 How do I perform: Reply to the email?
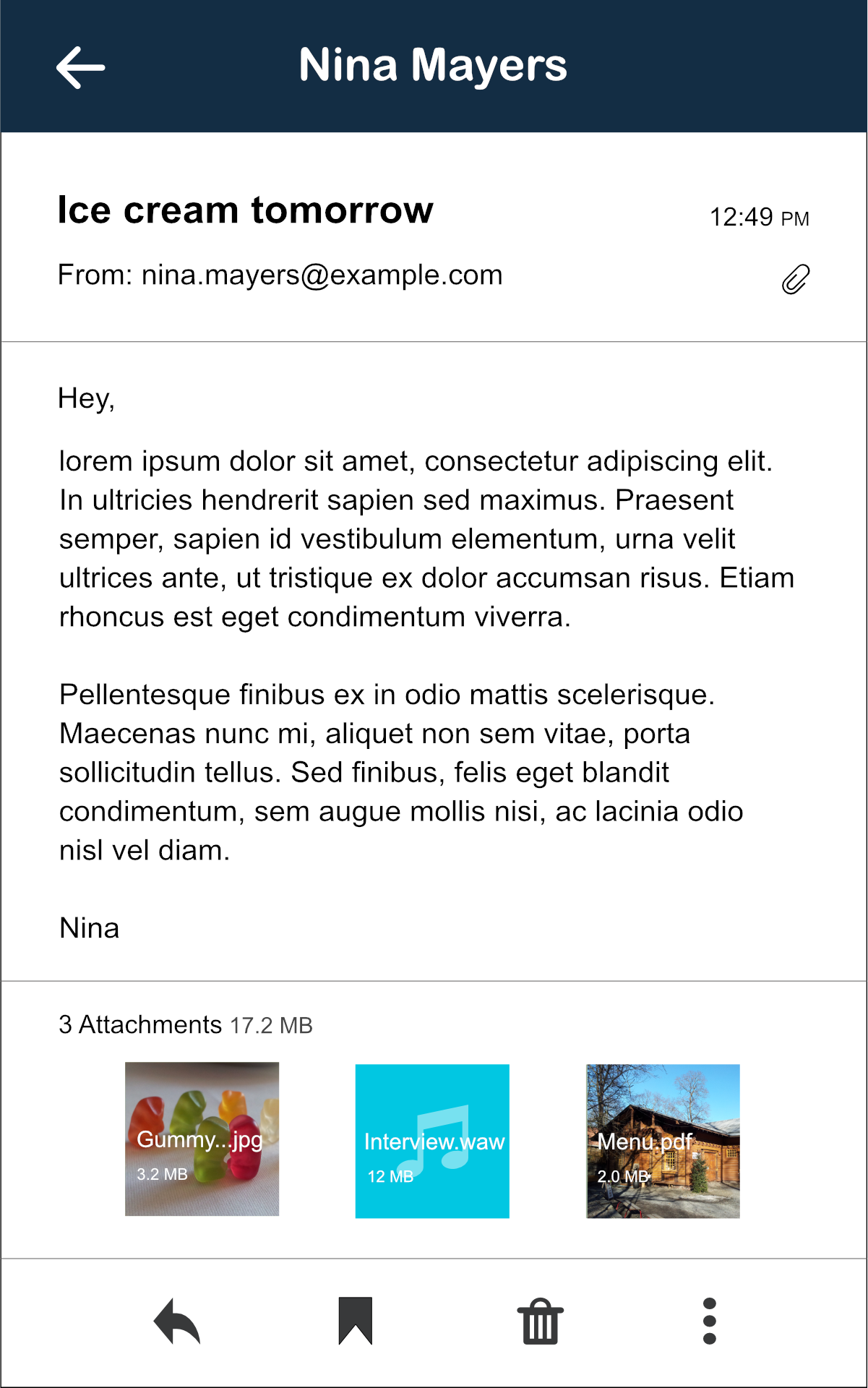coord(177,1321)
